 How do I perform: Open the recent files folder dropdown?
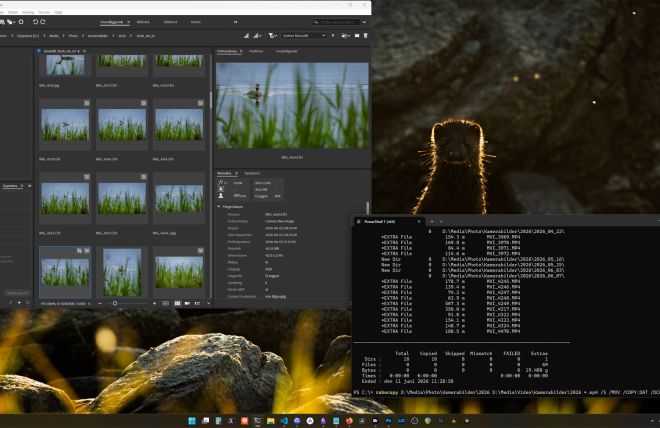[346, 36]
